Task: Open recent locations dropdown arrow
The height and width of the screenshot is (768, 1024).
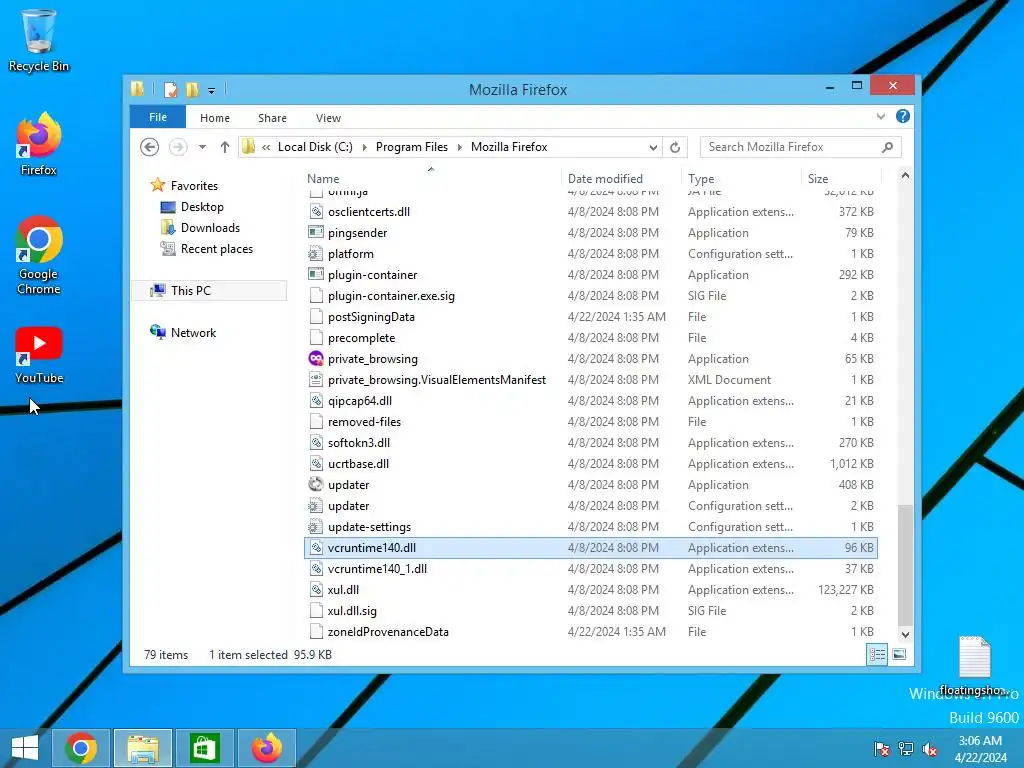Action: 202,147
